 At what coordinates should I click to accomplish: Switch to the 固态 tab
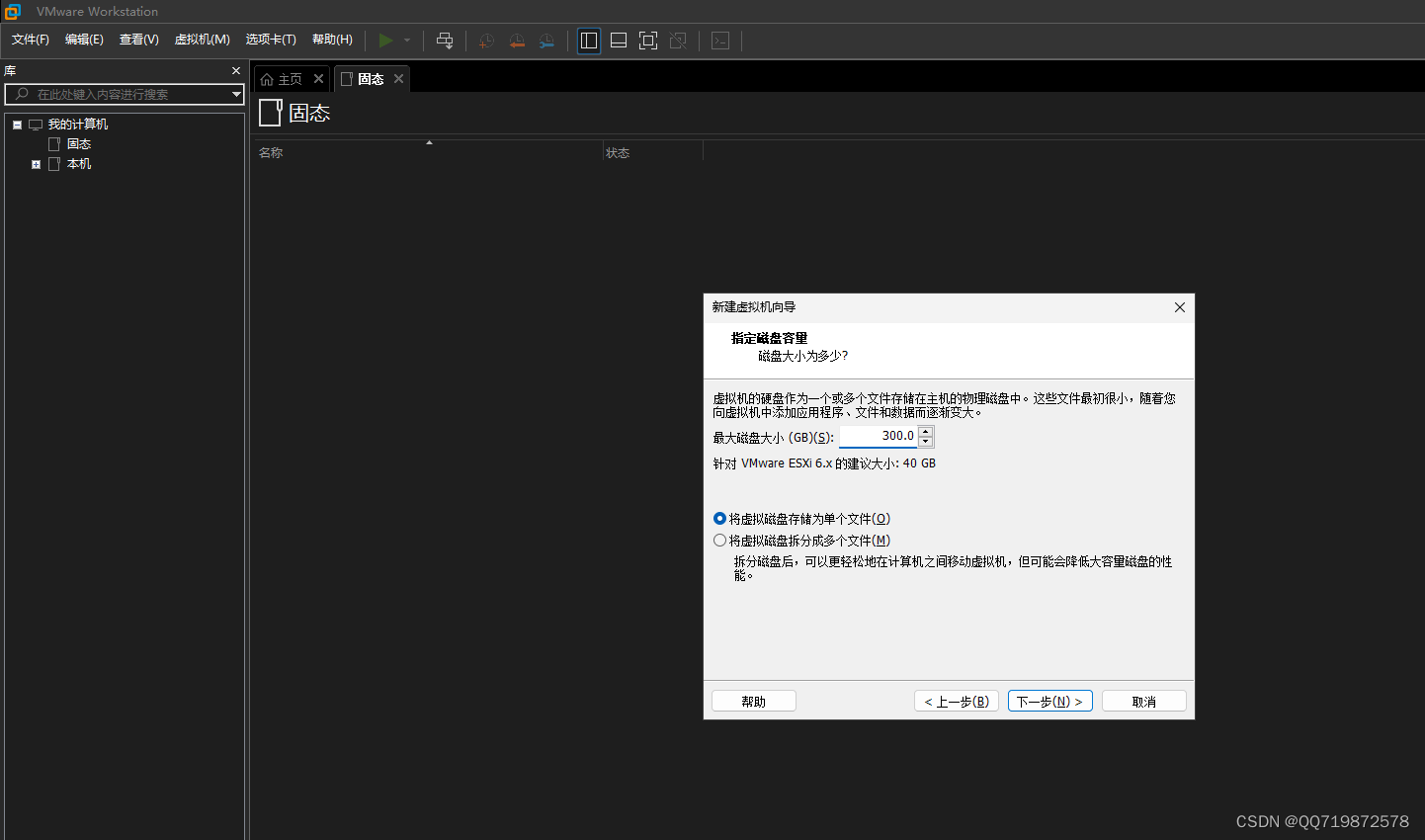(371, 79)
